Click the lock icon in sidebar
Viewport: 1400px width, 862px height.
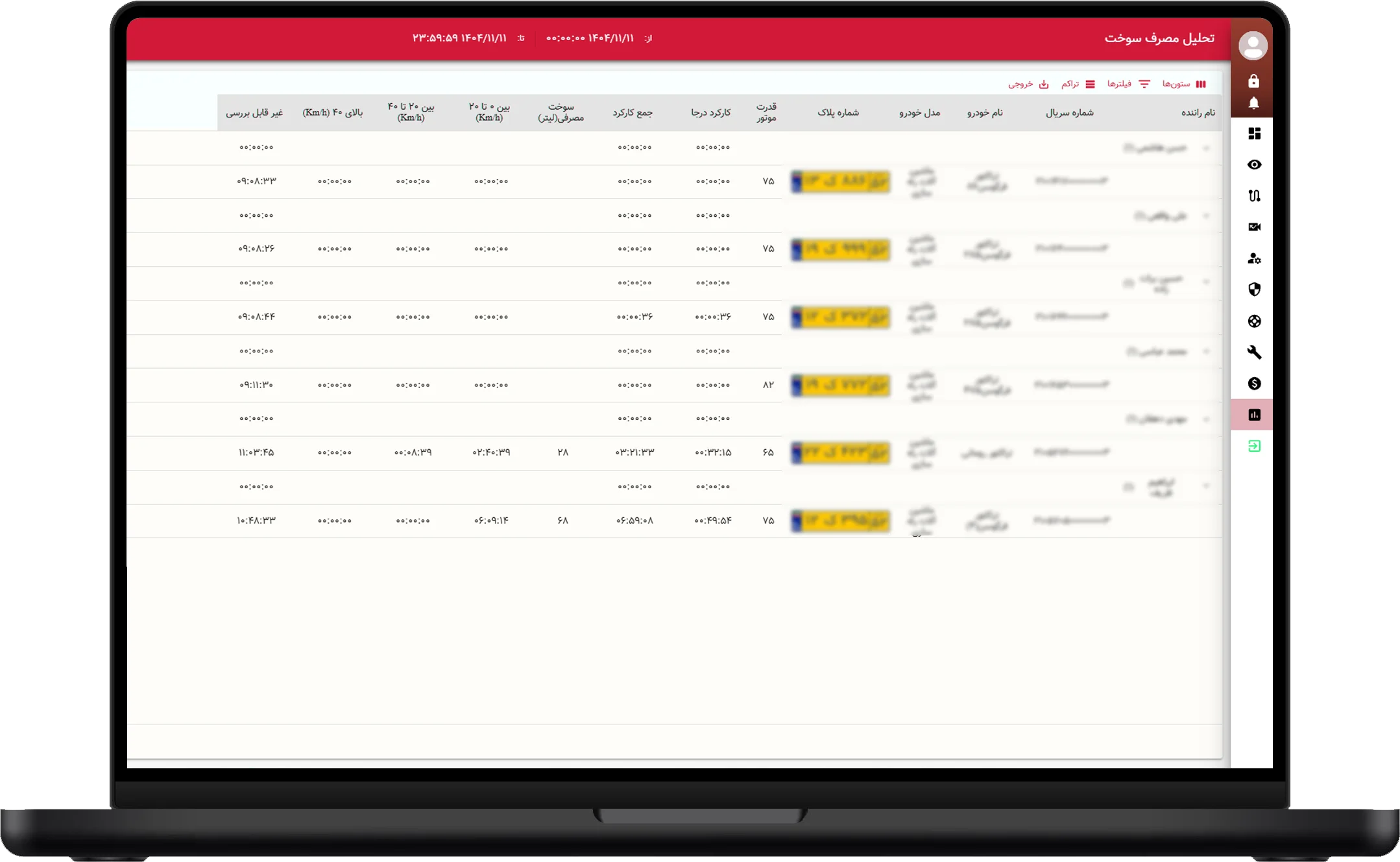1253,81
